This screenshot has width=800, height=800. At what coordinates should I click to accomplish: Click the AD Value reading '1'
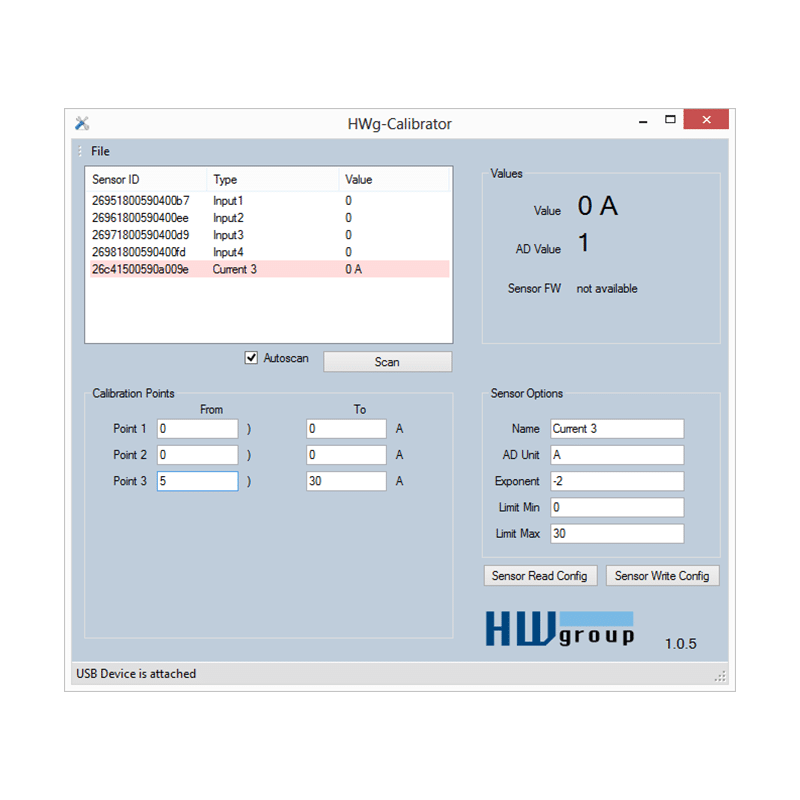(x=584, y=242)
